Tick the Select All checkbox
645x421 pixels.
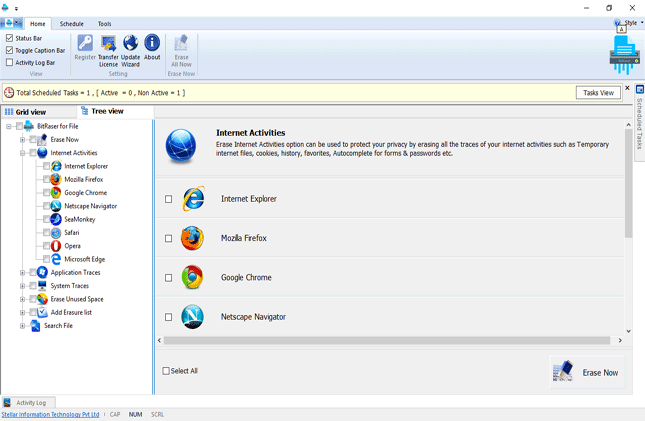[x=166, y=371]
